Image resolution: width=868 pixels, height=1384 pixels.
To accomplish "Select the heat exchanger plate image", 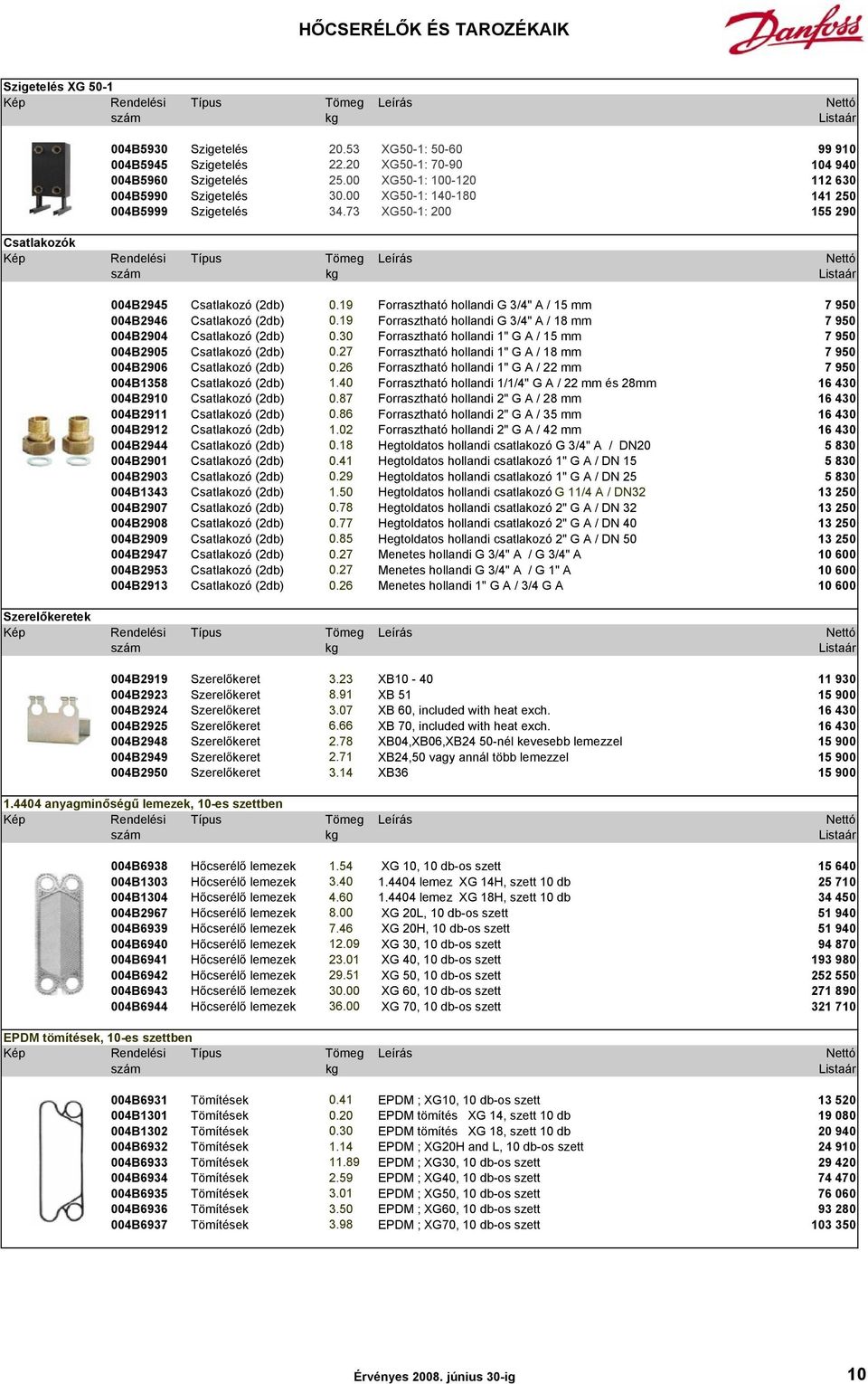I will [61, 935].
